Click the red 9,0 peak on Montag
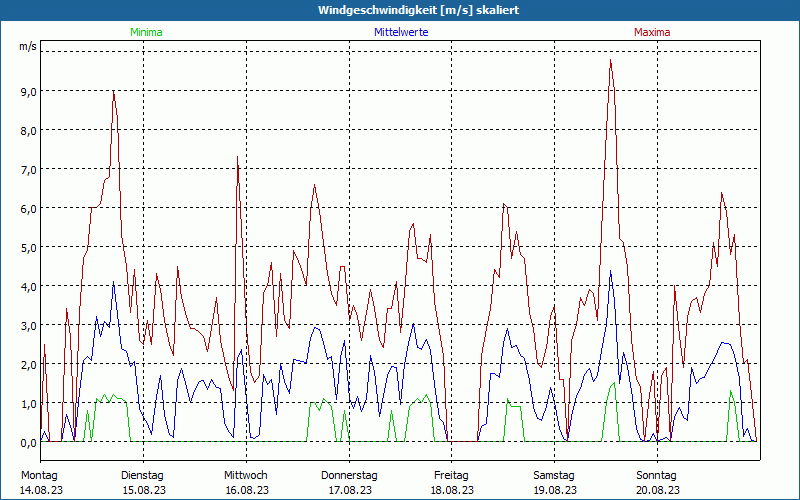The image size is (800, 500). point(113,92)
